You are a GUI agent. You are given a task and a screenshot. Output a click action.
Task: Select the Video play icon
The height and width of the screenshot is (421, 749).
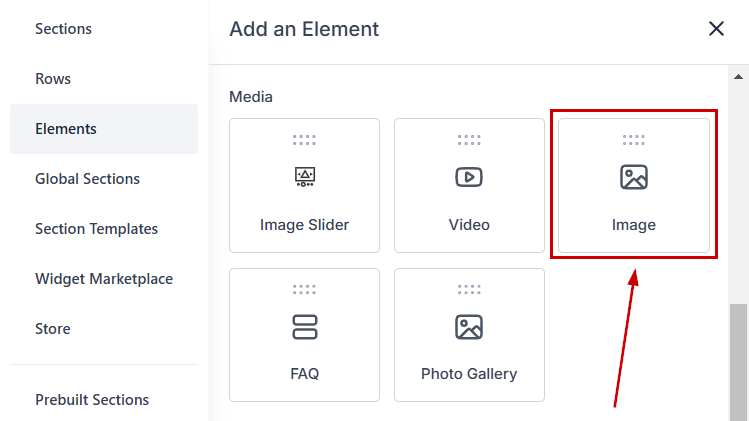pos(469,177)
